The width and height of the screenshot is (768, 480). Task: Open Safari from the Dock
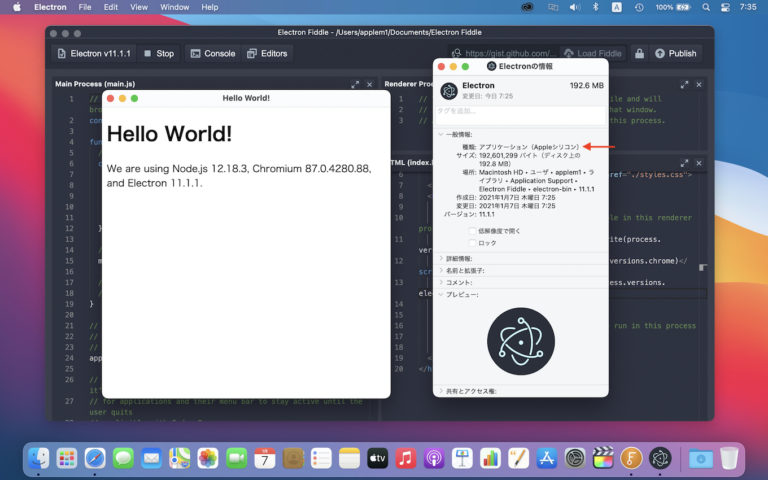[95, 459]
